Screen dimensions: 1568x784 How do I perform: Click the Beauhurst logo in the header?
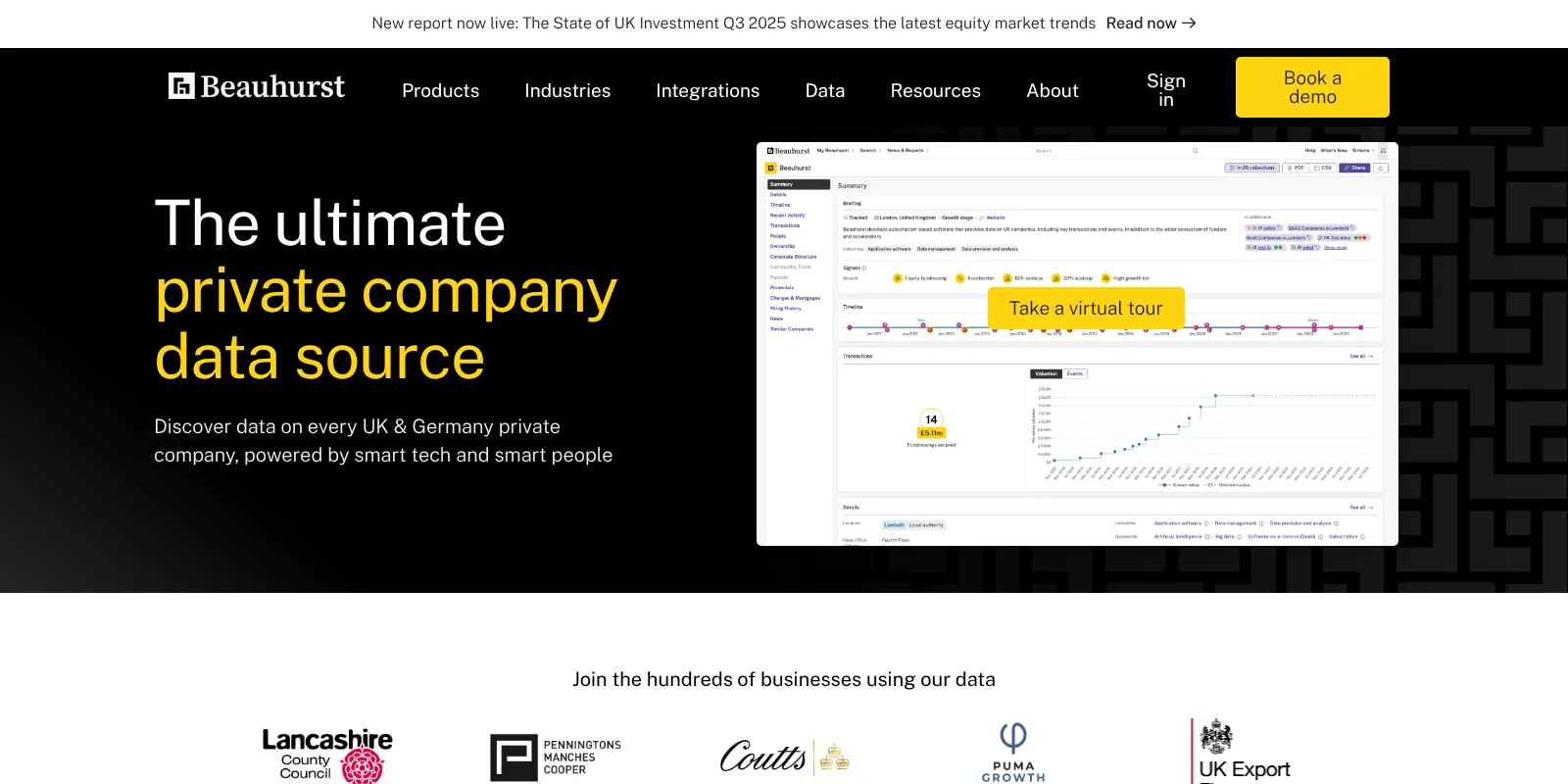pyautogui.click(x=257, y=87)
